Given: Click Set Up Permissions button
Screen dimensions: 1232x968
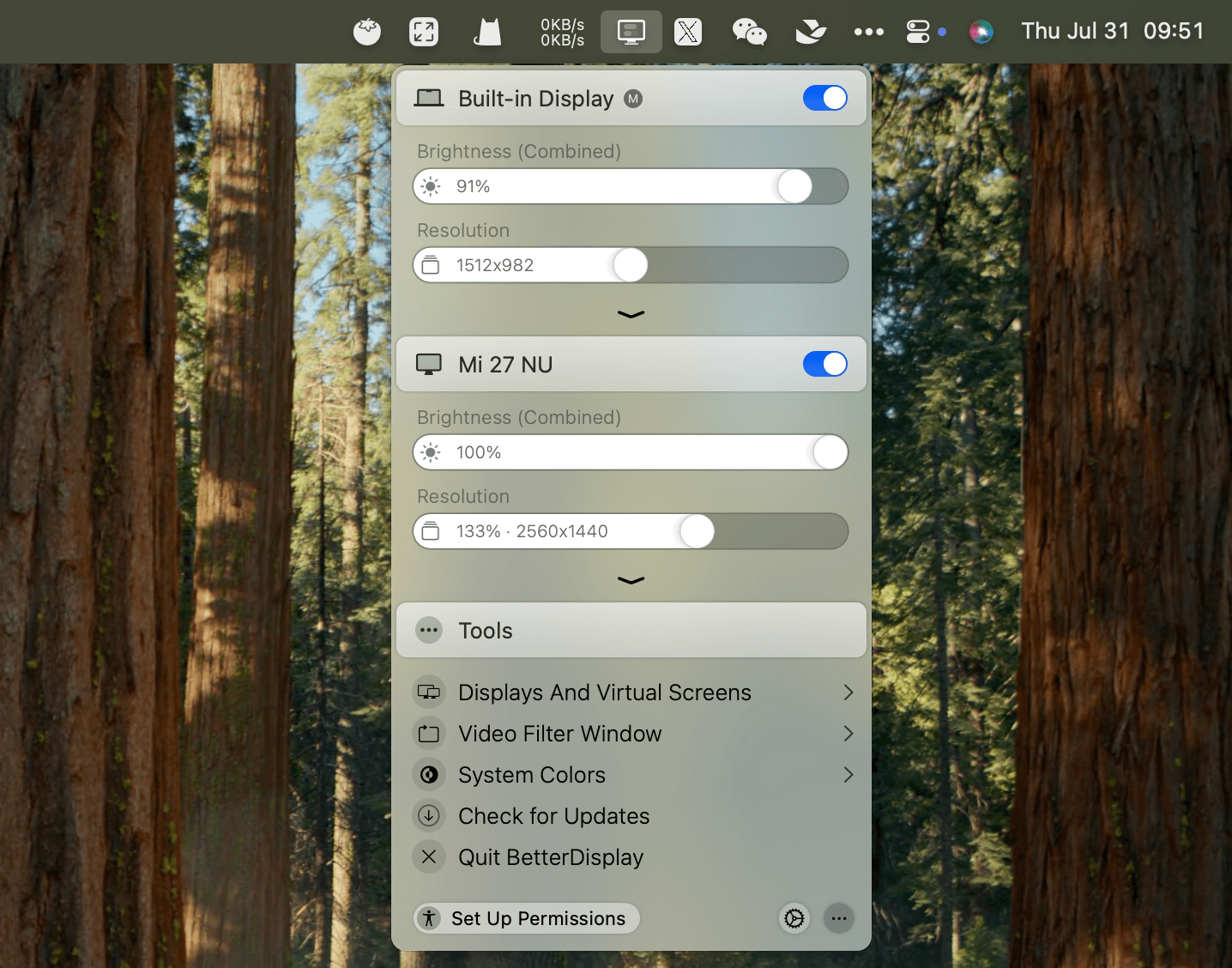Looking at the screenshot, I should (x=527, y=918).
